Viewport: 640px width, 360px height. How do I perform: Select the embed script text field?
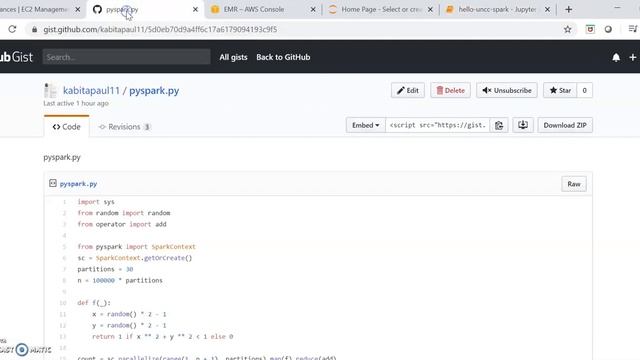click(438, 125)
